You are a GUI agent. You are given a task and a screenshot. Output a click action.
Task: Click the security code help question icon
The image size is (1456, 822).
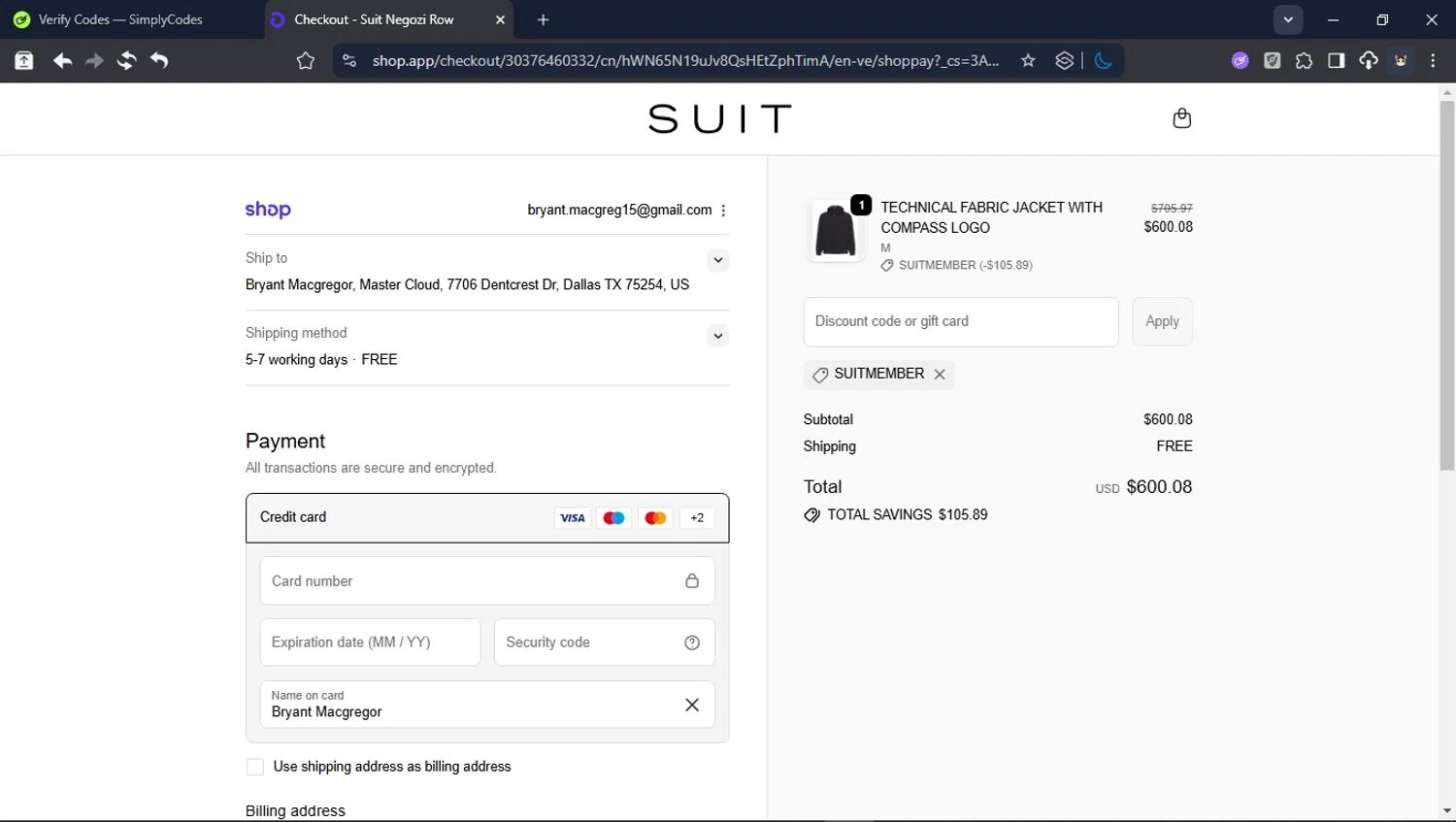(x=692, y=642)
